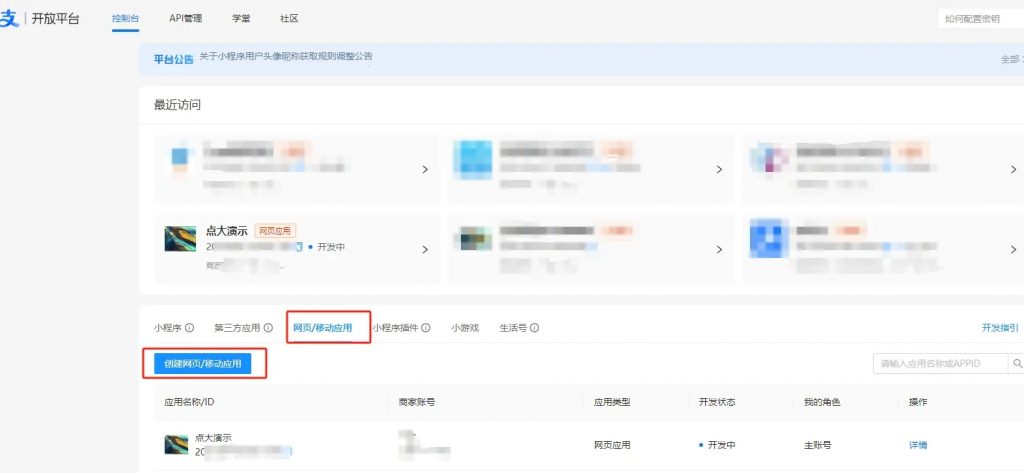The width and height of the screenshot is (1024, 473).
Task: Switch to the 第三方应用 tab
Action: pyautogui.click(x=237, y=328)
